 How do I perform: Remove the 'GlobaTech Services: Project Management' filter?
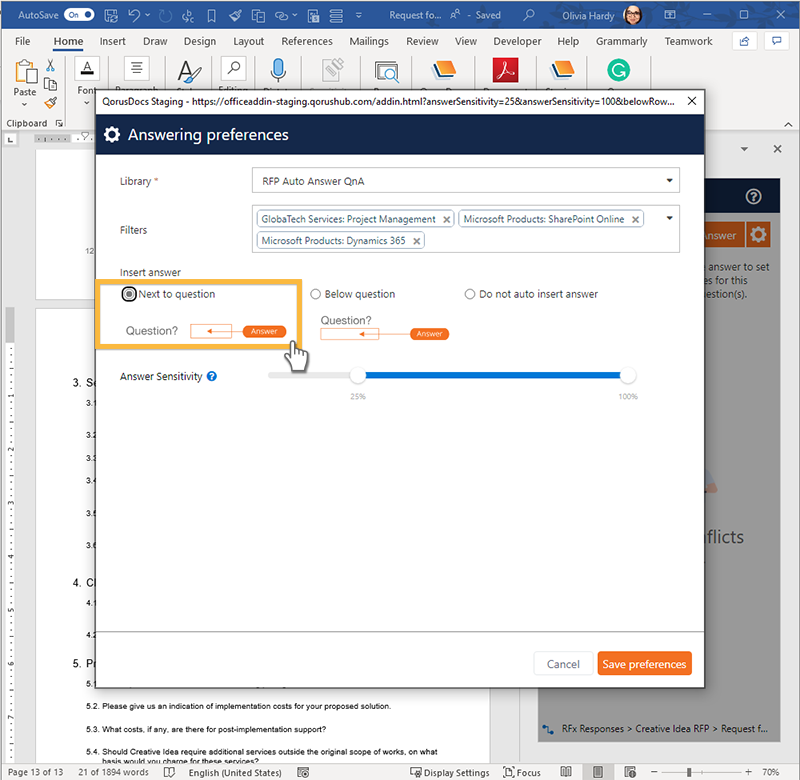[446, 219]
